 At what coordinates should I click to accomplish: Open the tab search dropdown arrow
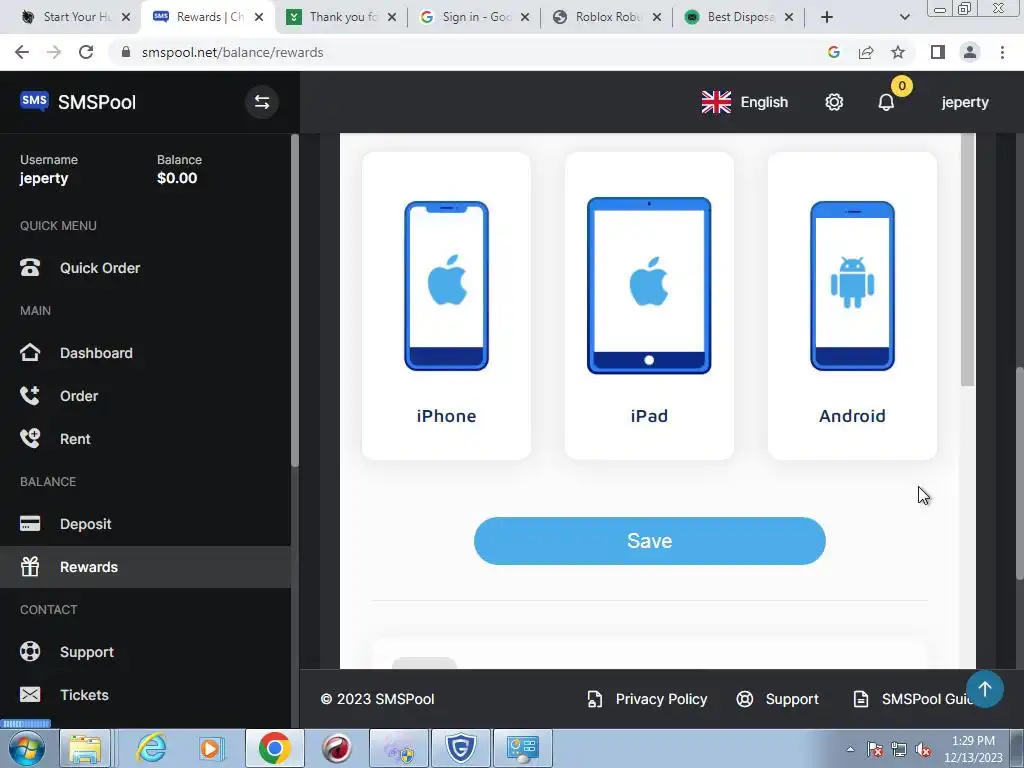coord(904,17)
